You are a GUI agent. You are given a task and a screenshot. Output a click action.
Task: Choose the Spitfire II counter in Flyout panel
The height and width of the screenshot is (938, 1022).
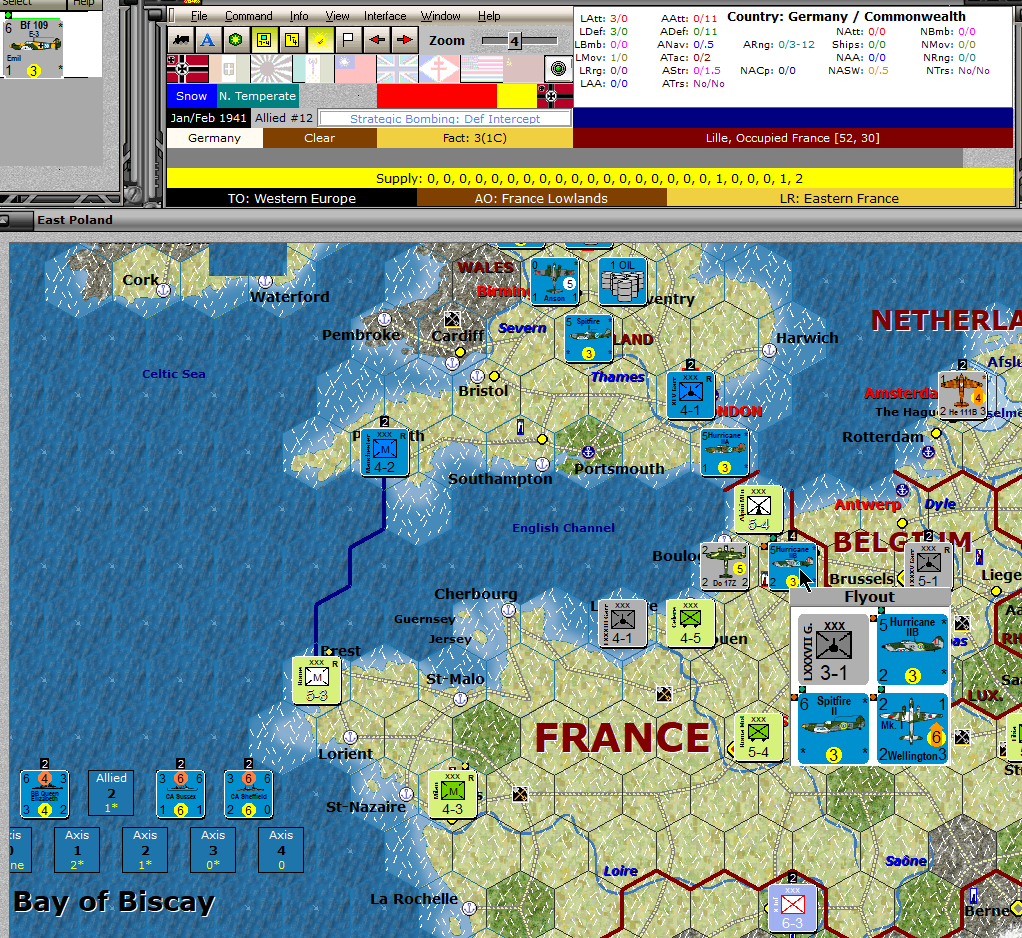(x=834, y=729)
